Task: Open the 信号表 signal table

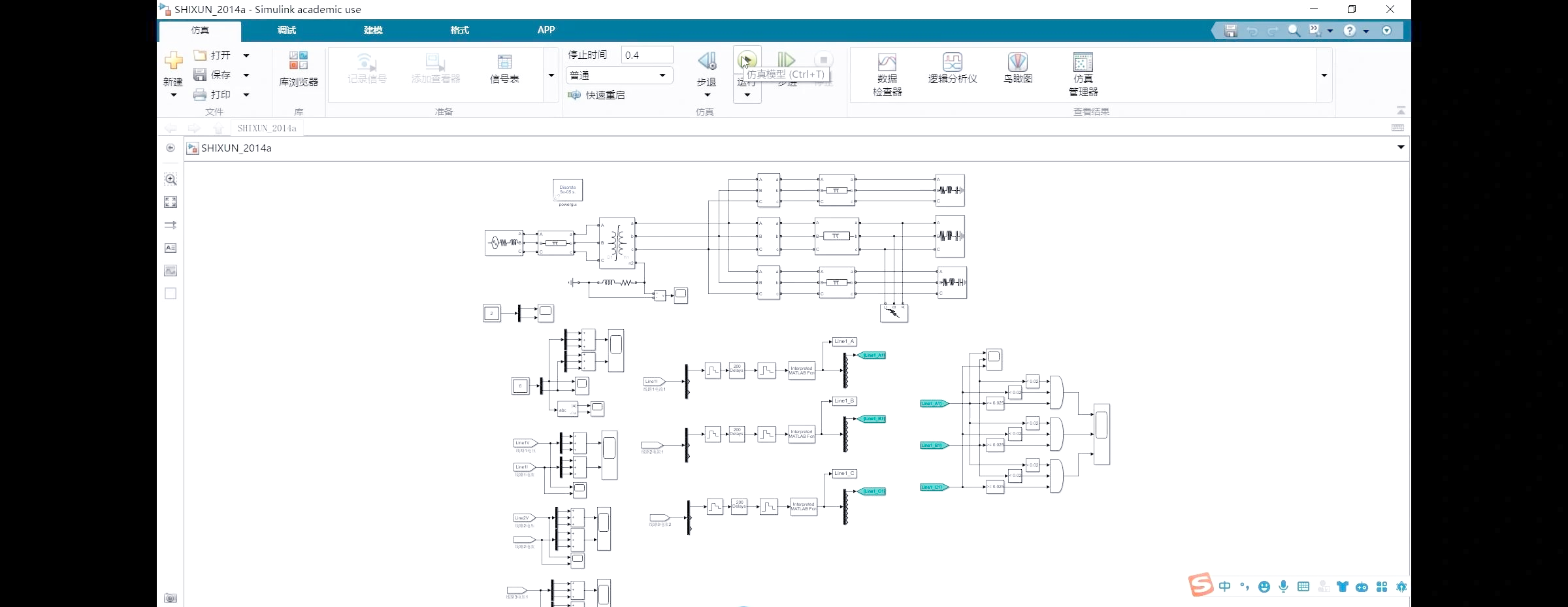Action: pos(504,69)
